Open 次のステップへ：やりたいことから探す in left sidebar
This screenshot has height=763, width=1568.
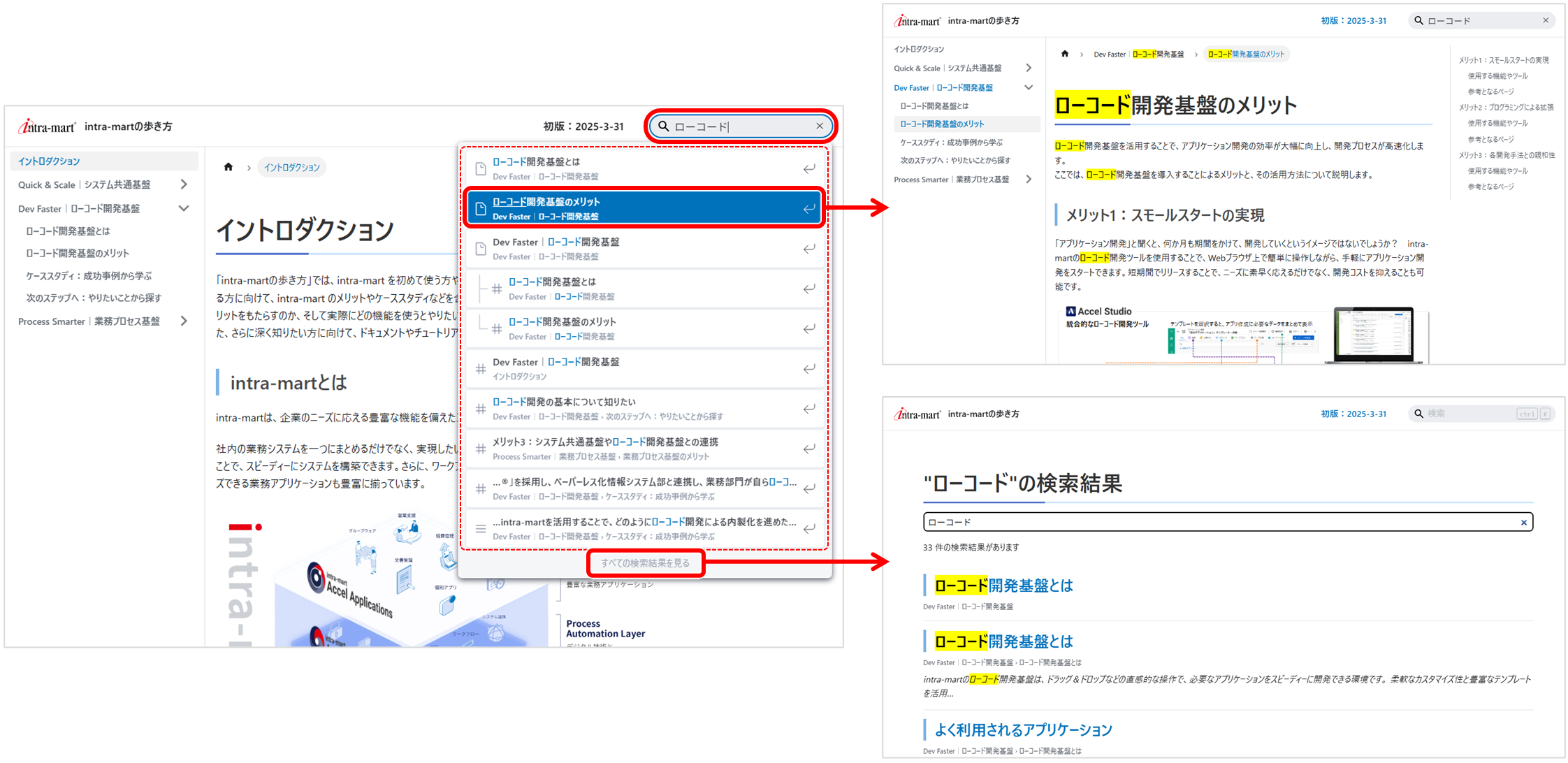click(94, 298)
